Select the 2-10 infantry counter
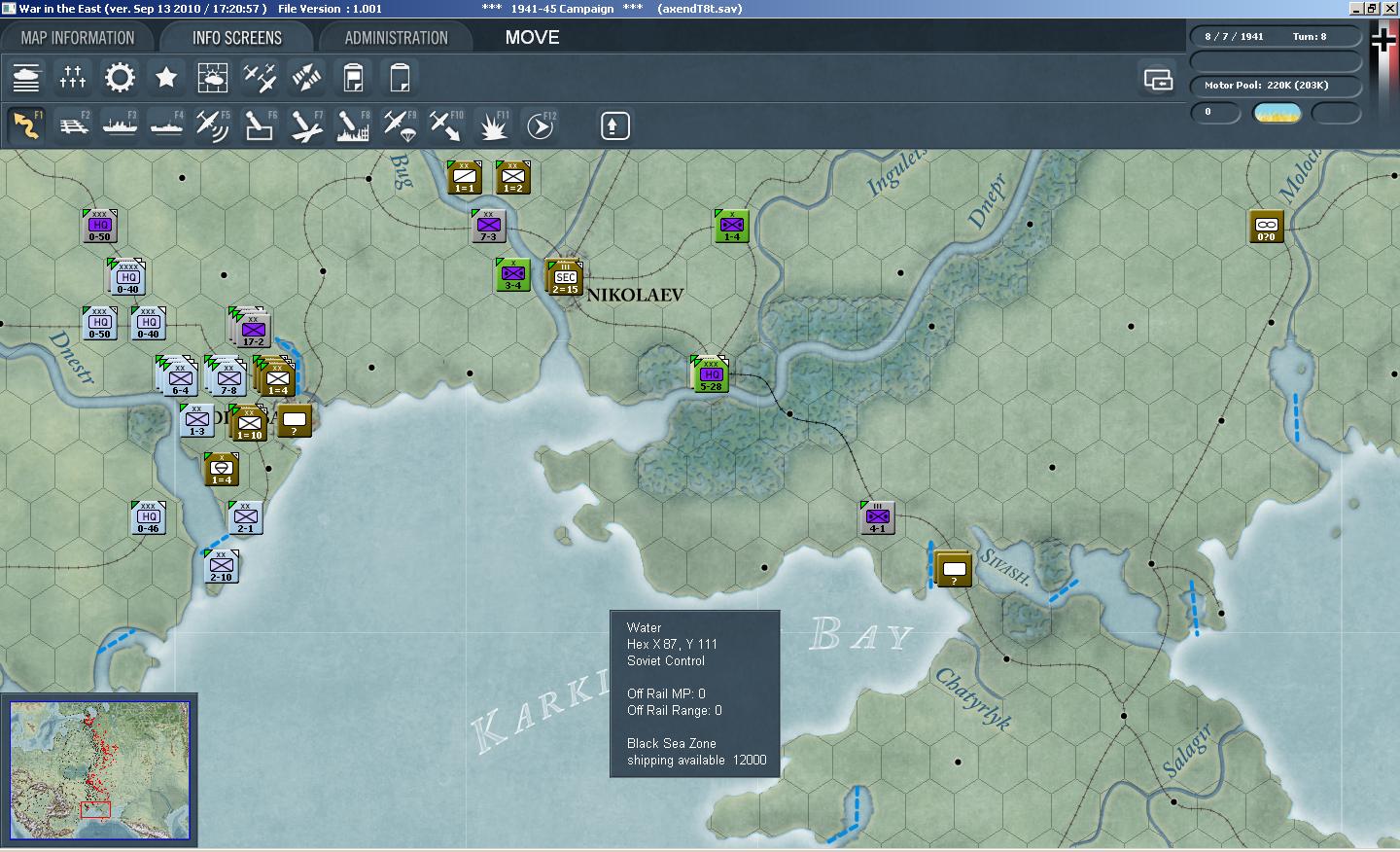 click(221, 566)
